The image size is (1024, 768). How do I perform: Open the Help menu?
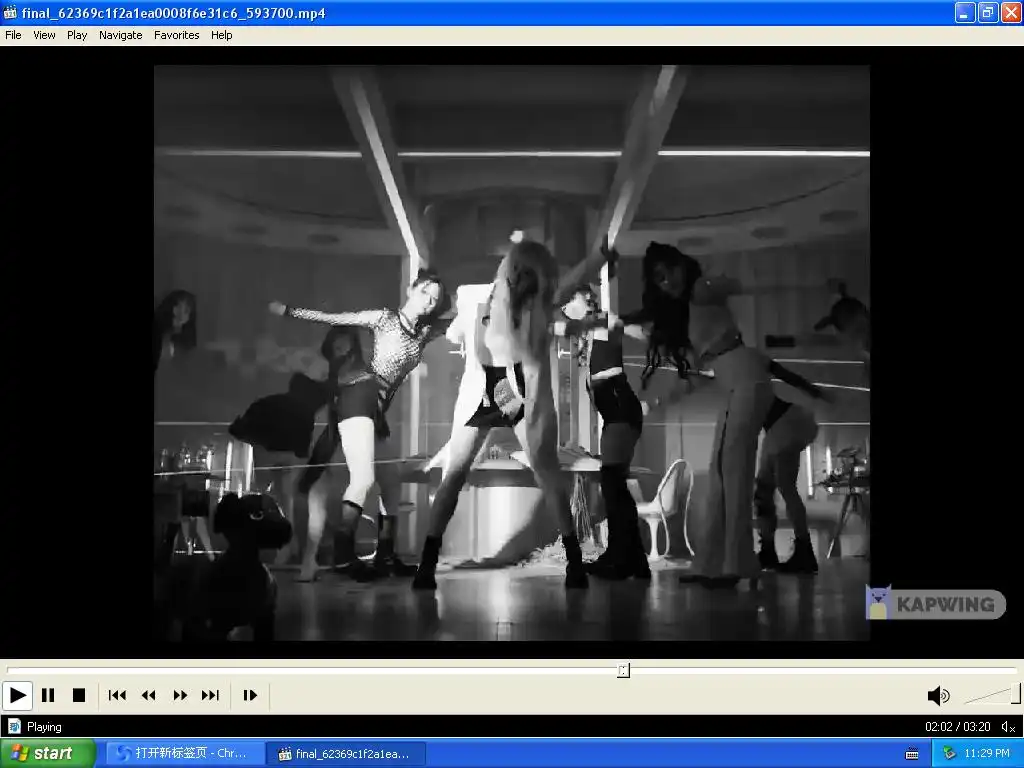(x=221, y=35)
